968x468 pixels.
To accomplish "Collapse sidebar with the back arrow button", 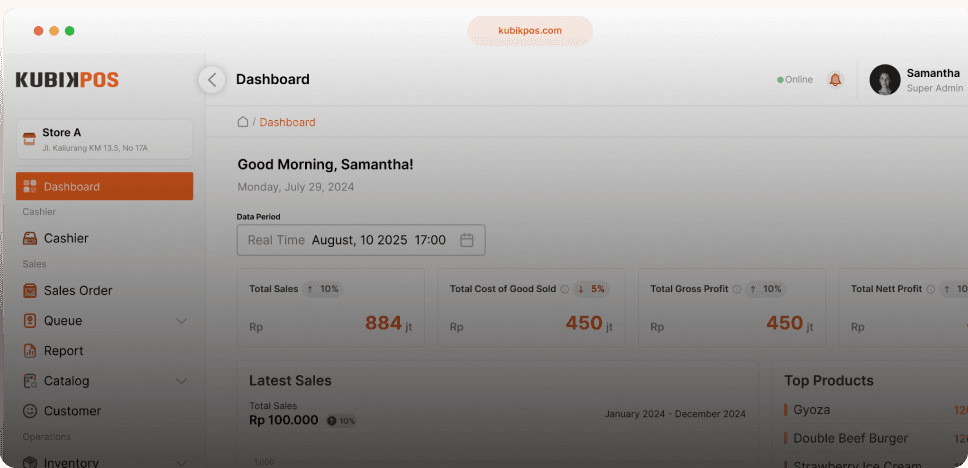I will tap(212, 80).
